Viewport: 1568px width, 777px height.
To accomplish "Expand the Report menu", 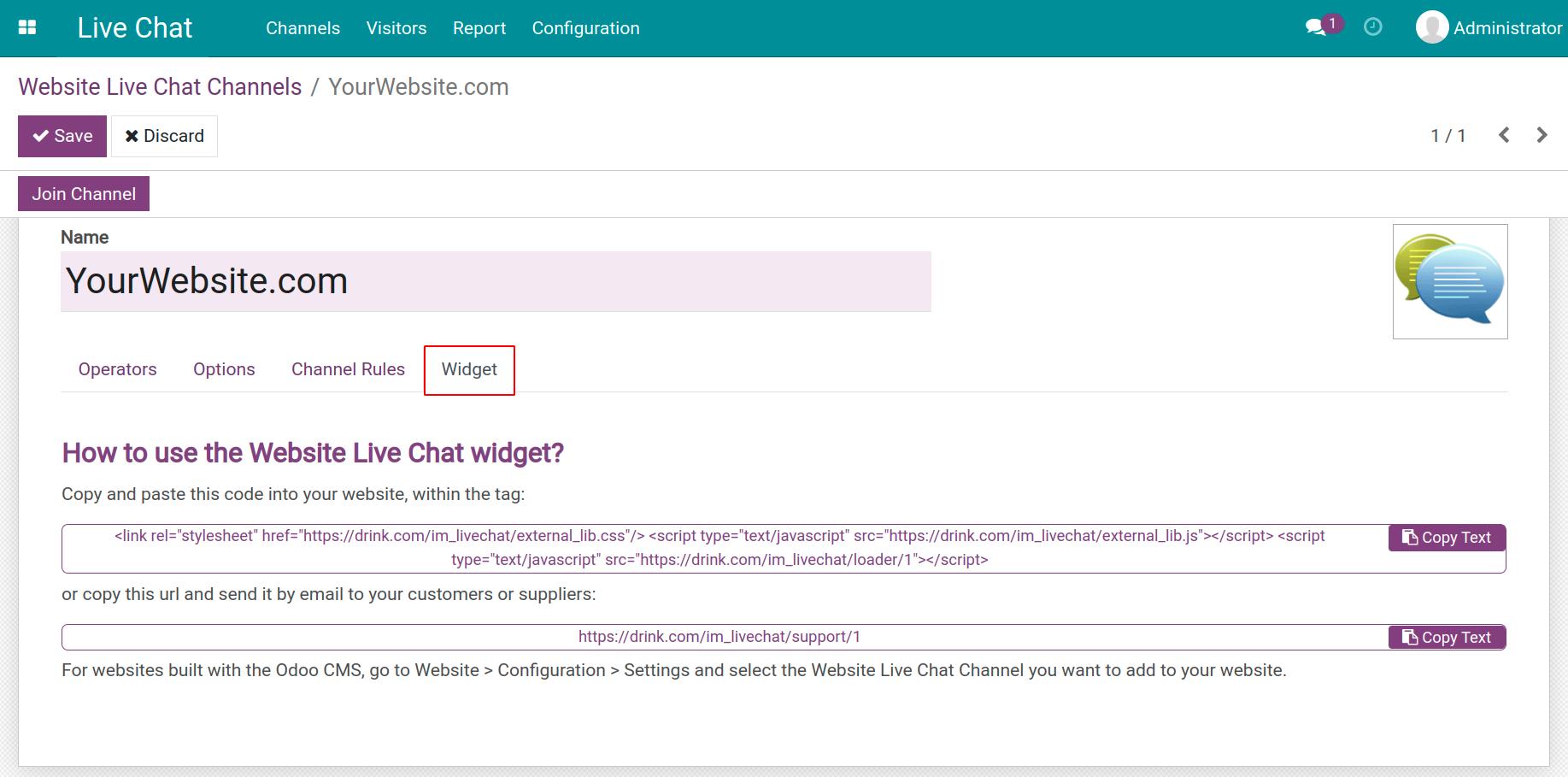I will [479, 28].
